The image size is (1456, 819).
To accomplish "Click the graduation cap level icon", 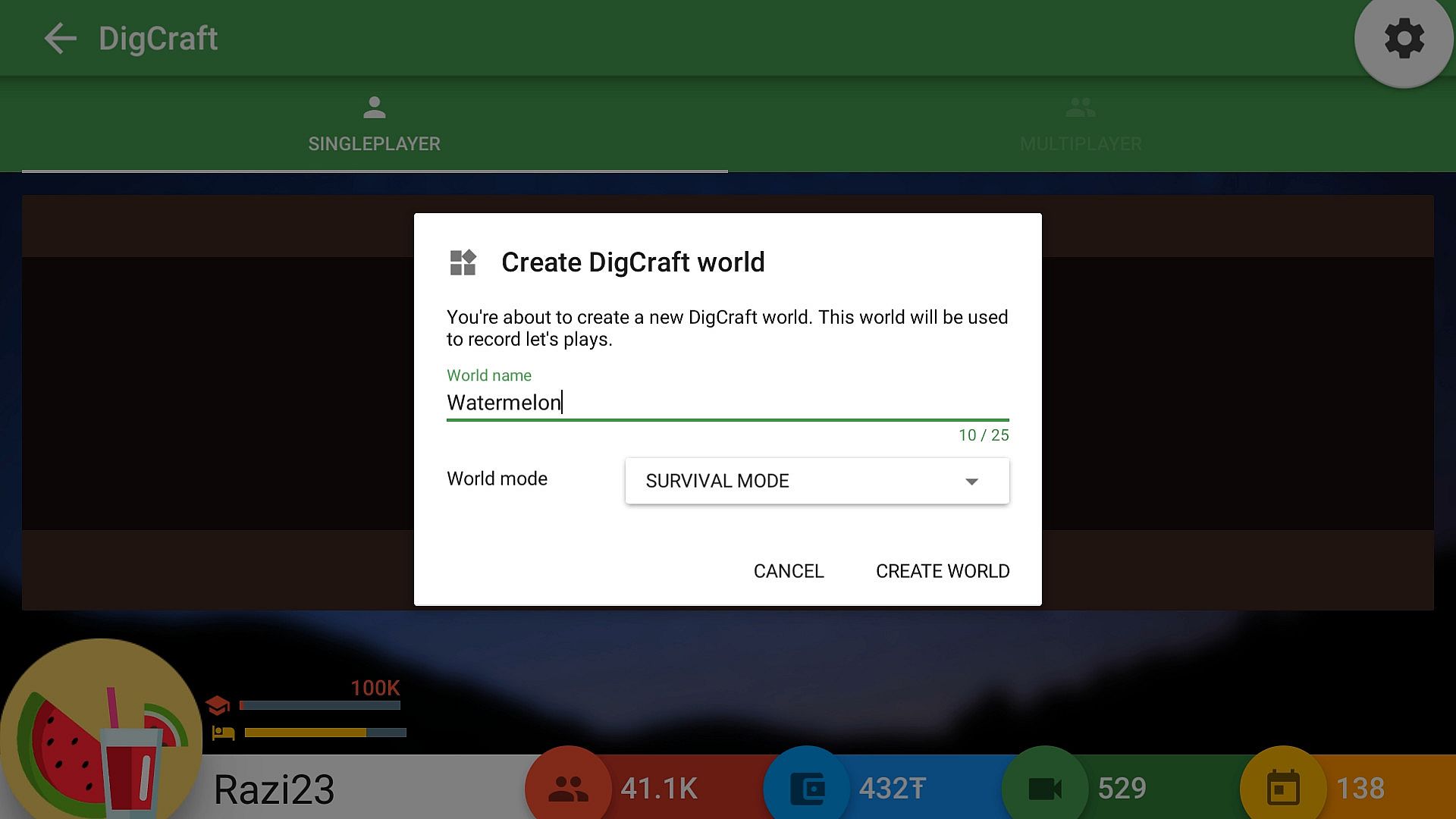I will click(x=218, y=705).
